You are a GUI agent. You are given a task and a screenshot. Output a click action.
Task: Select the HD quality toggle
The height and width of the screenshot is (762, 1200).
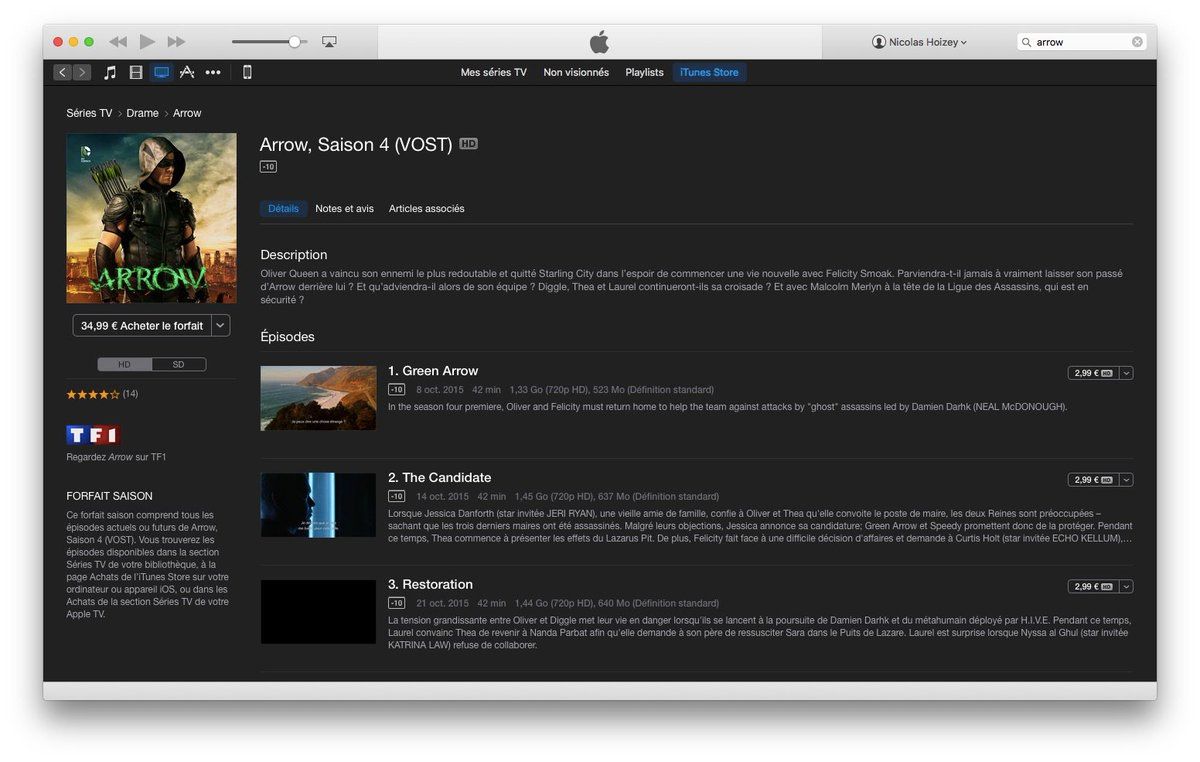pos(124,365)
